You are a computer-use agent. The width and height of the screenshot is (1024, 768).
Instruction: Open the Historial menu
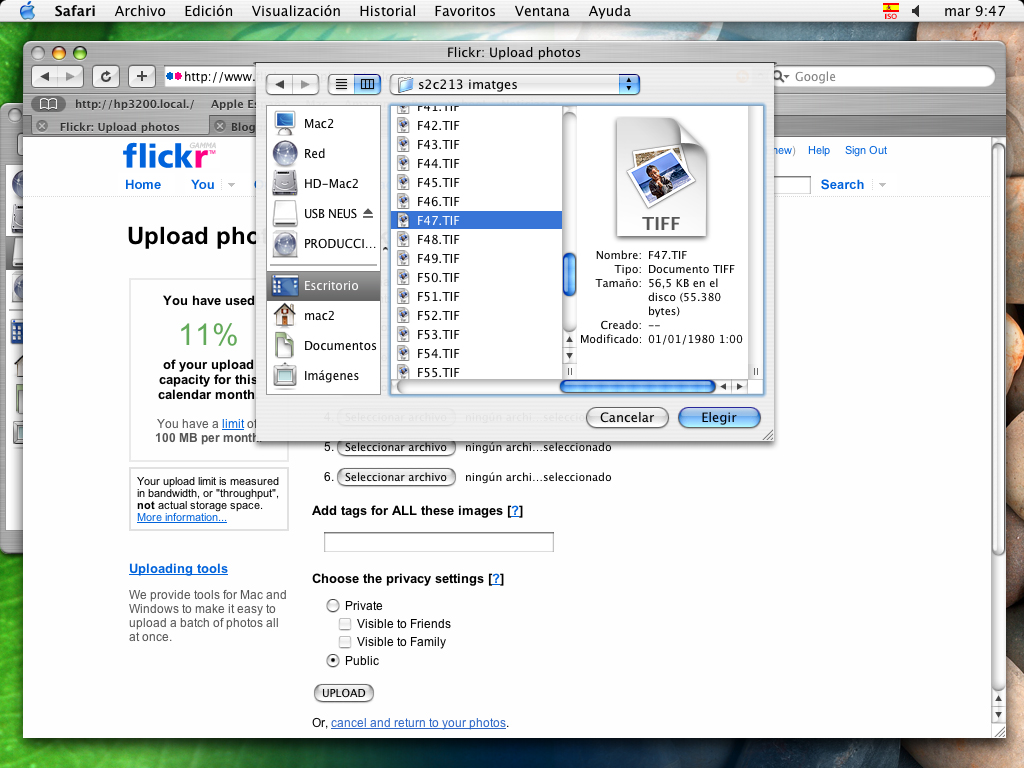pos(387,11)
